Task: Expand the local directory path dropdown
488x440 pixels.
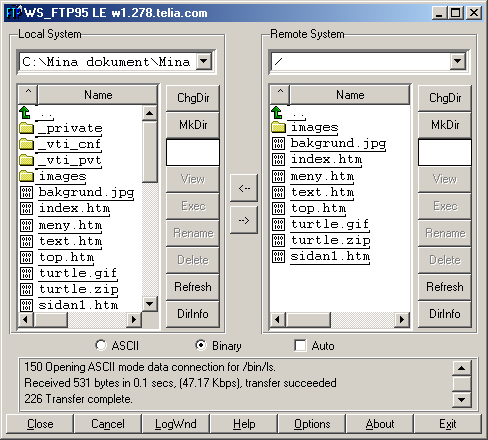Action: click(x=204, y=62)
